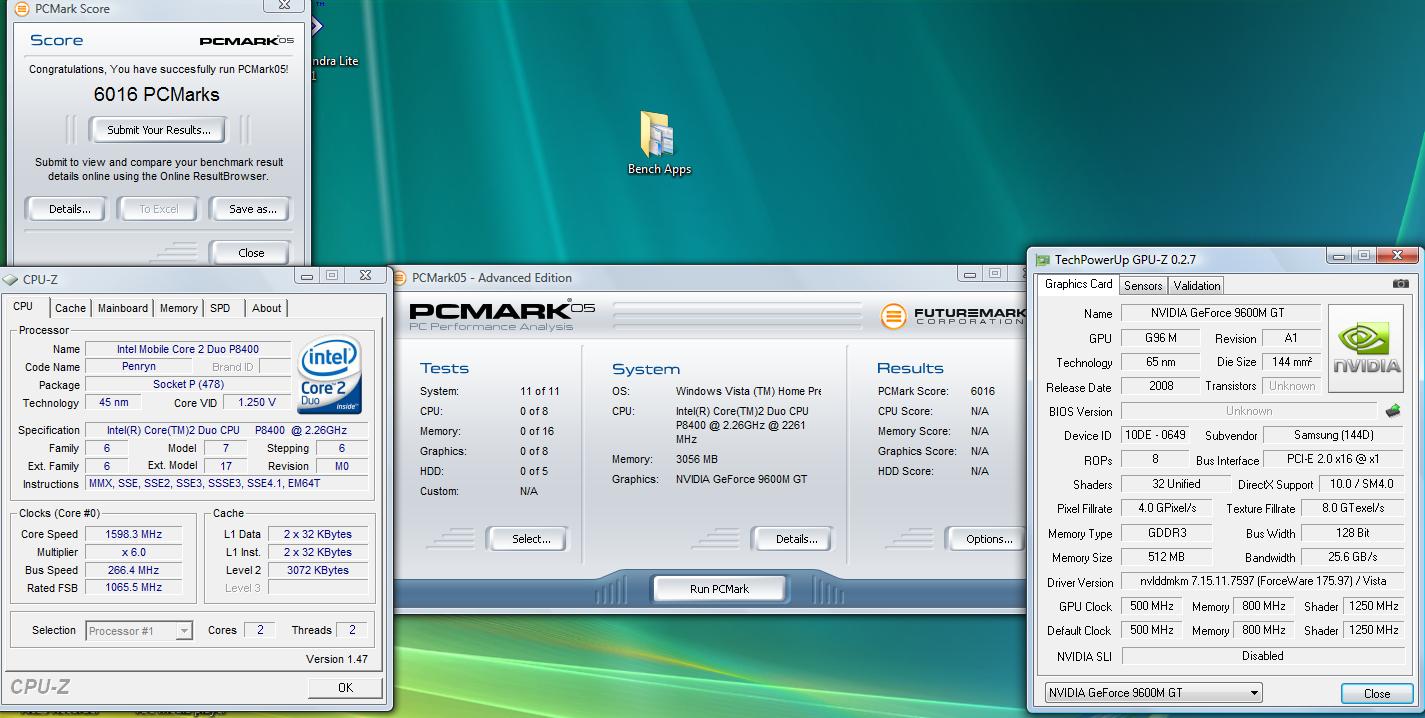Select the Graphics Card tab in GPU-Z
This screenshot has height=718, width=1425.
(1078, 284)
